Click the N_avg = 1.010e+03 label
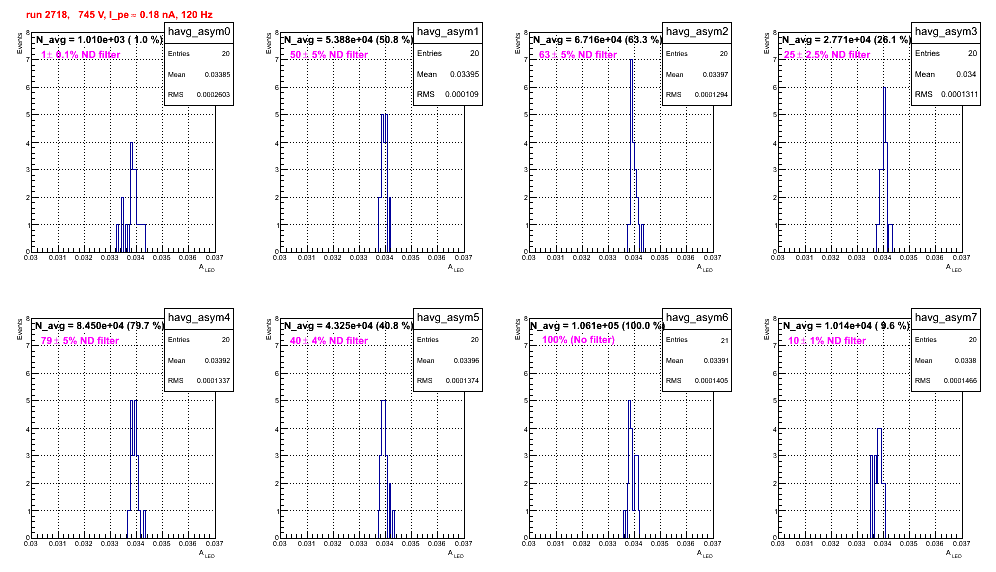 (99, 40)
